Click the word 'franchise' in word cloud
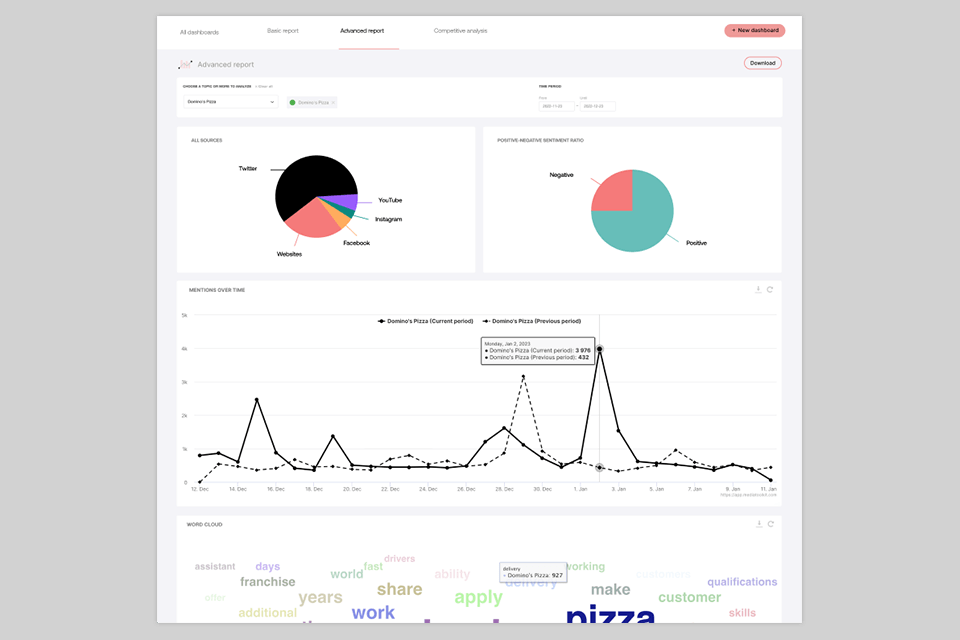The height and width of the screenshot is (640, 960). (268, 582)
